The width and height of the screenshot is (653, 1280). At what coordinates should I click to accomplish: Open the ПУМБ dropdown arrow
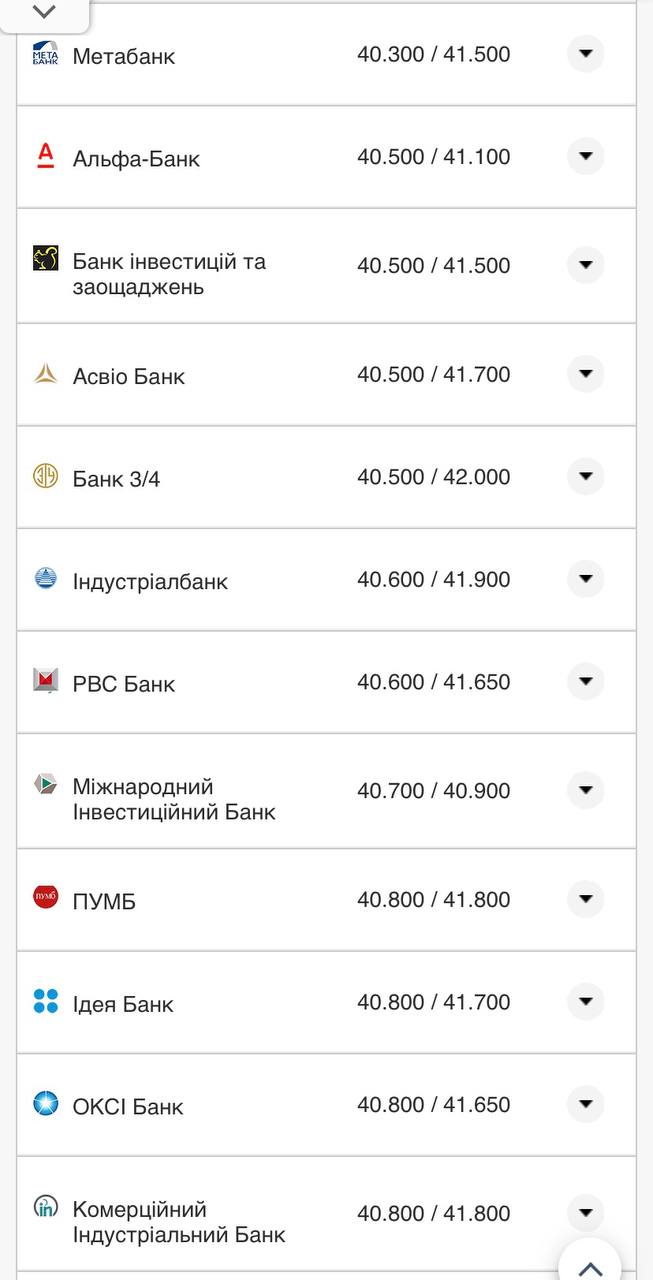click(585, 898)
